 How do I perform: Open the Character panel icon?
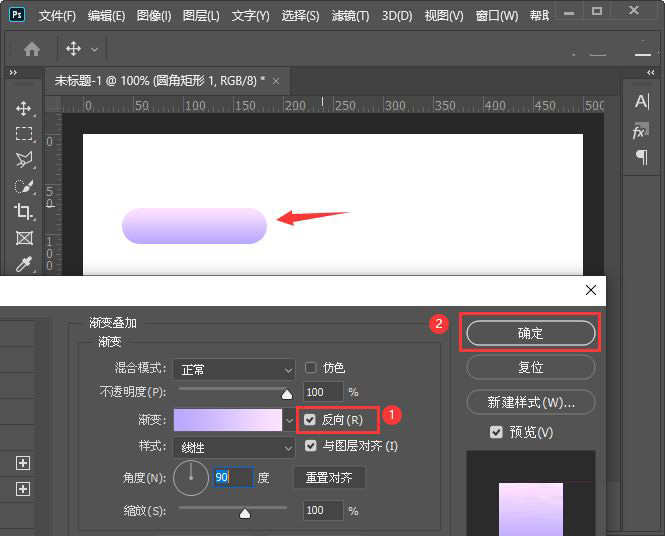[x=642, y=101]
